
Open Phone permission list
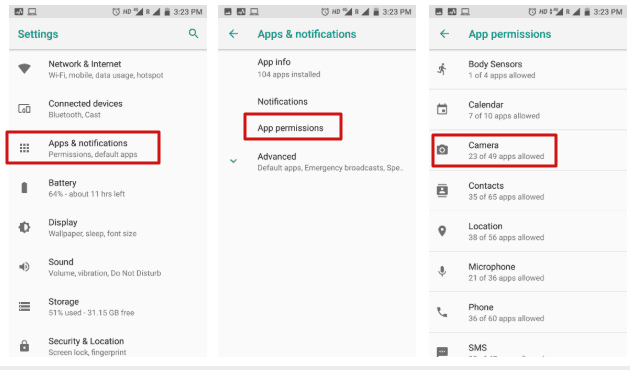tap(528, 313)
